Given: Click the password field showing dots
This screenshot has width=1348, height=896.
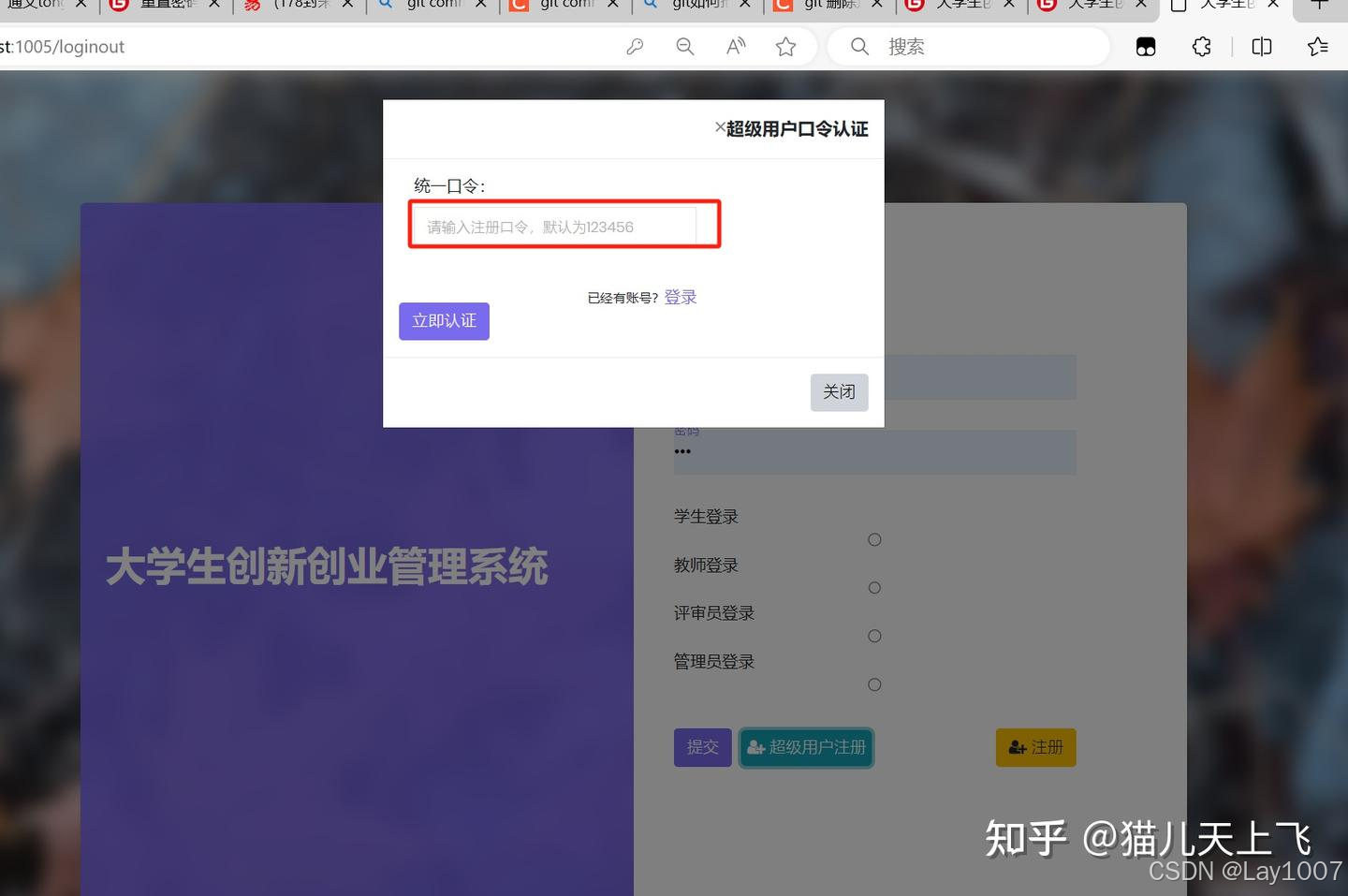Looking at the screenshot, I should tap(874, 452).
